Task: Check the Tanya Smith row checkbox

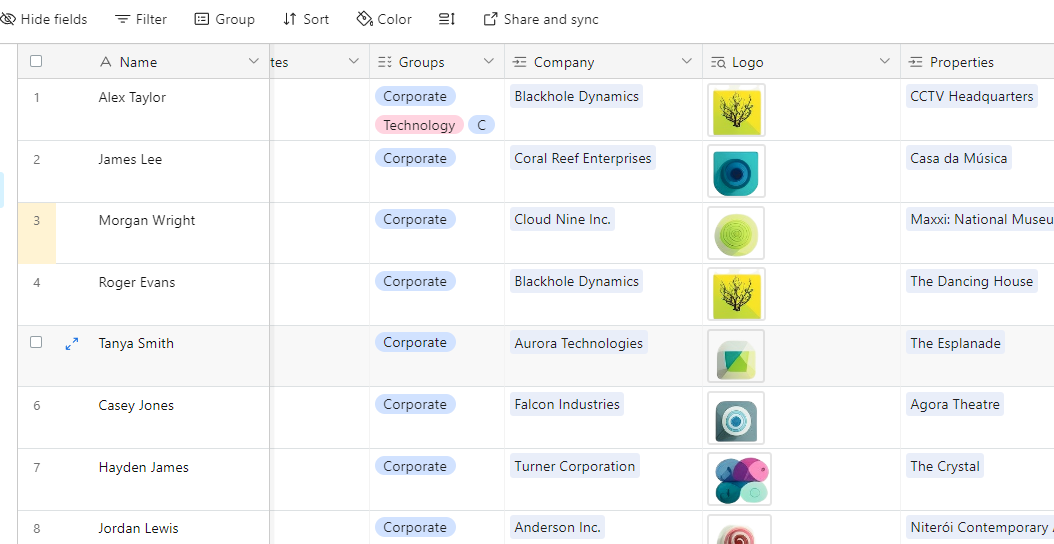Action: (x=36, y=342)
